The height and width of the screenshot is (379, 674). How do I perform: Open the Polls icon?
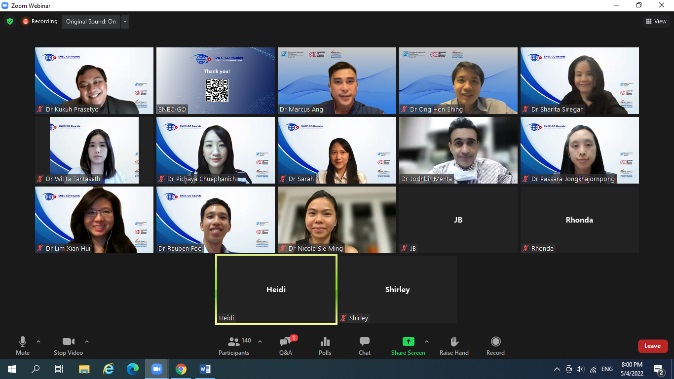tap(325, 345)
